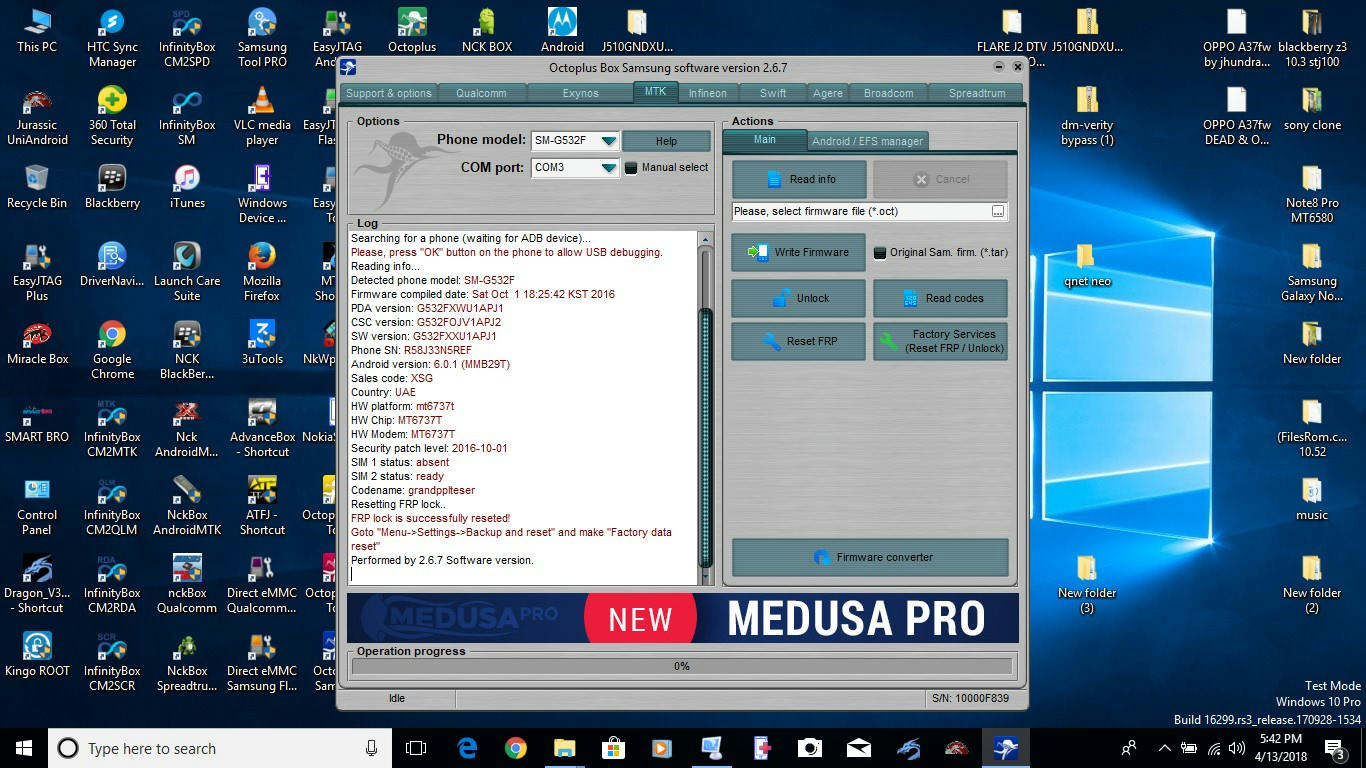Image resolution: width=1366 pixels, height=768 pixels.
Task: Open Microsoft Edge from the taskbar
Action: (467, 748)
